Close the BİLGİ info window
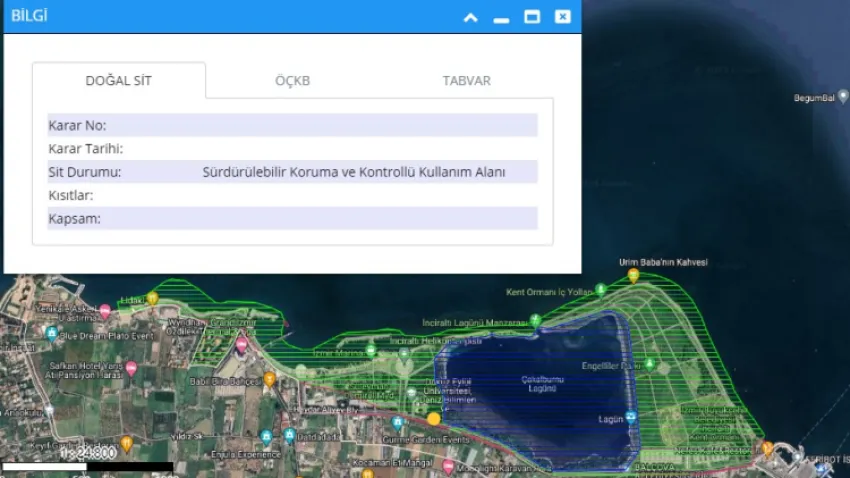The height and width of the screenshot is (478, 850). pyautogui.click(x=563, y=17)
